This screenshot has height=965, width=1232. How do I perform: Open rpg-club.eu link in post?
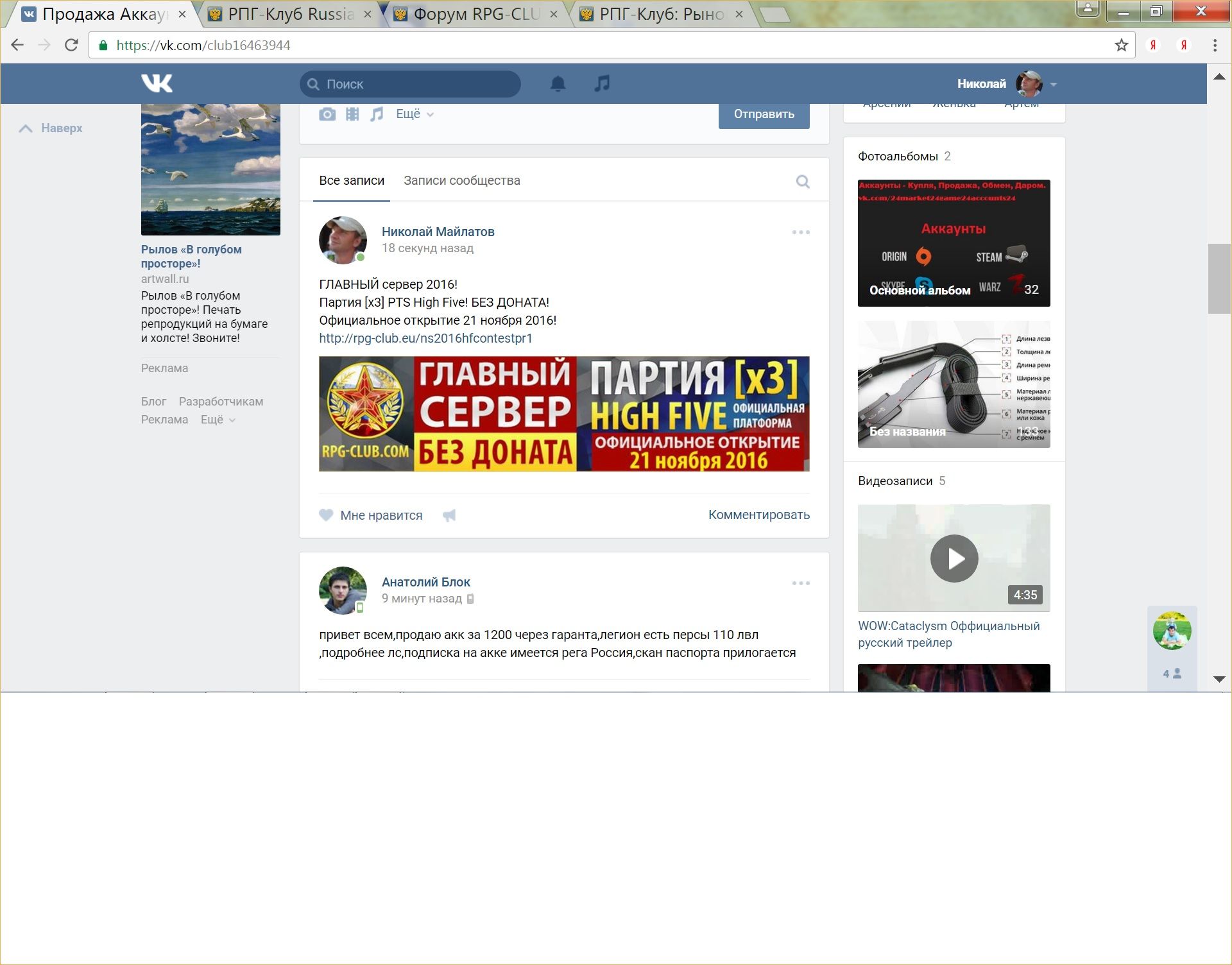pyautogui.click(x=425, y=338)
